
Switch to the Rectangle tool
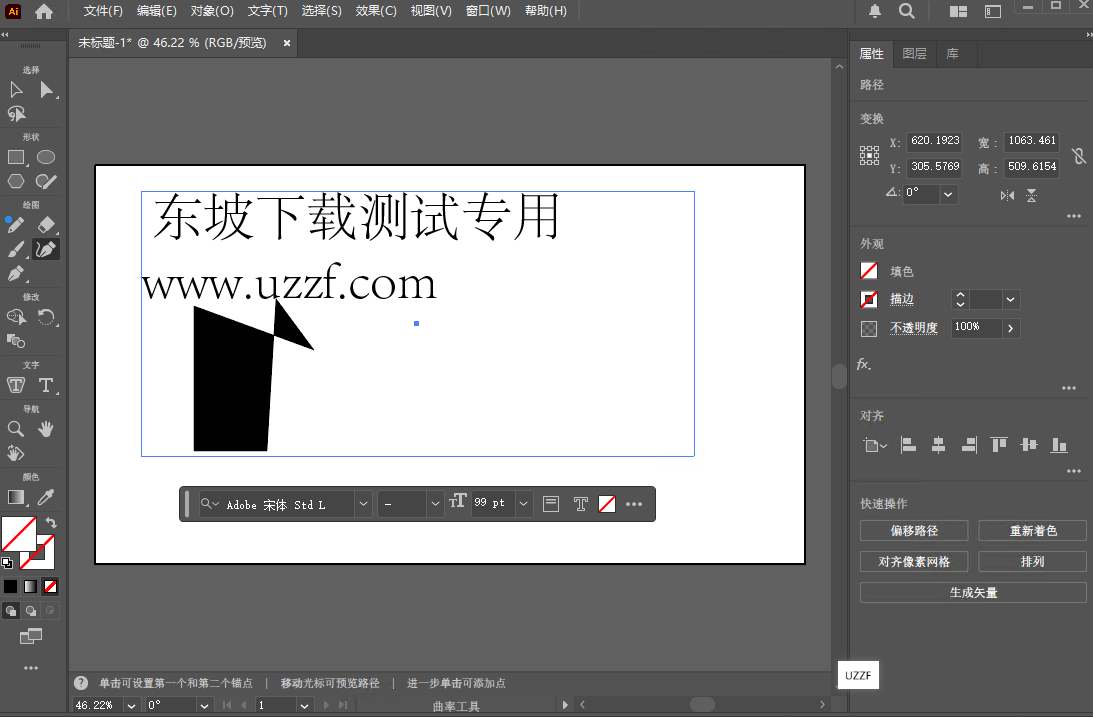pyautogui.click(x=14, y=157)
